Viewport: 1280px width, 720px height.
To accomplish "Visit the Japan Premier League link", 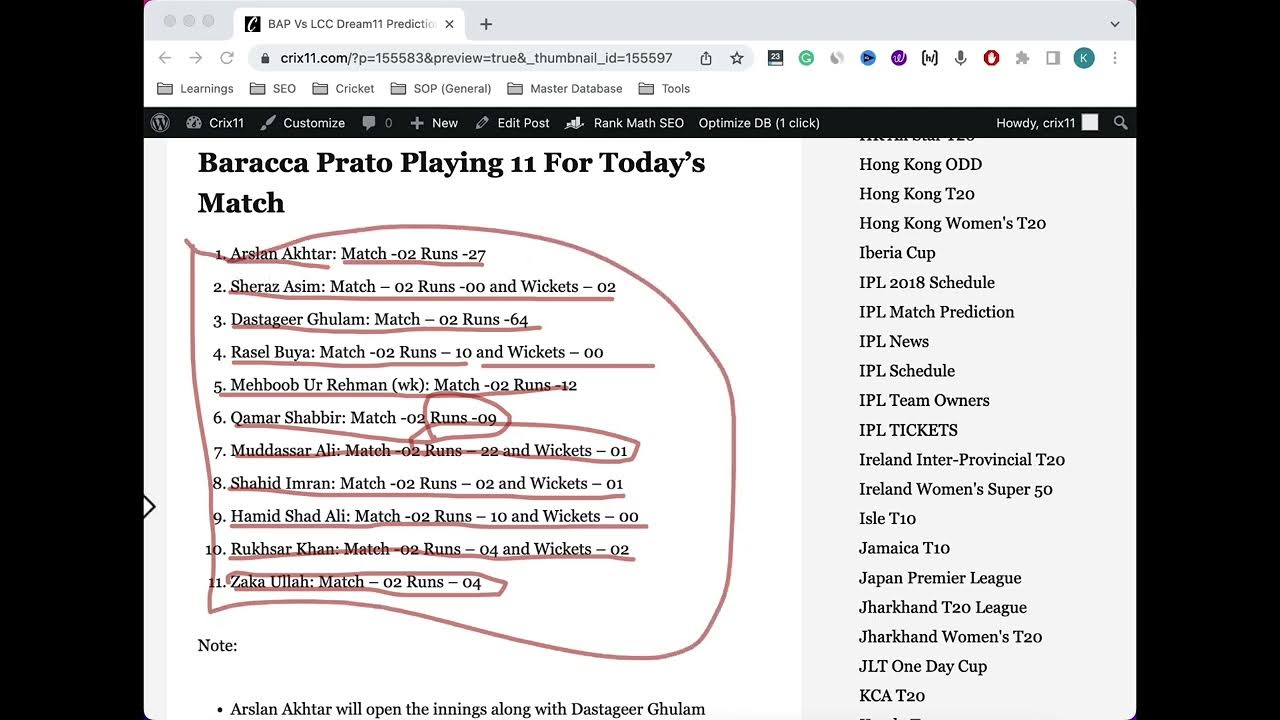I will point(939,578).
